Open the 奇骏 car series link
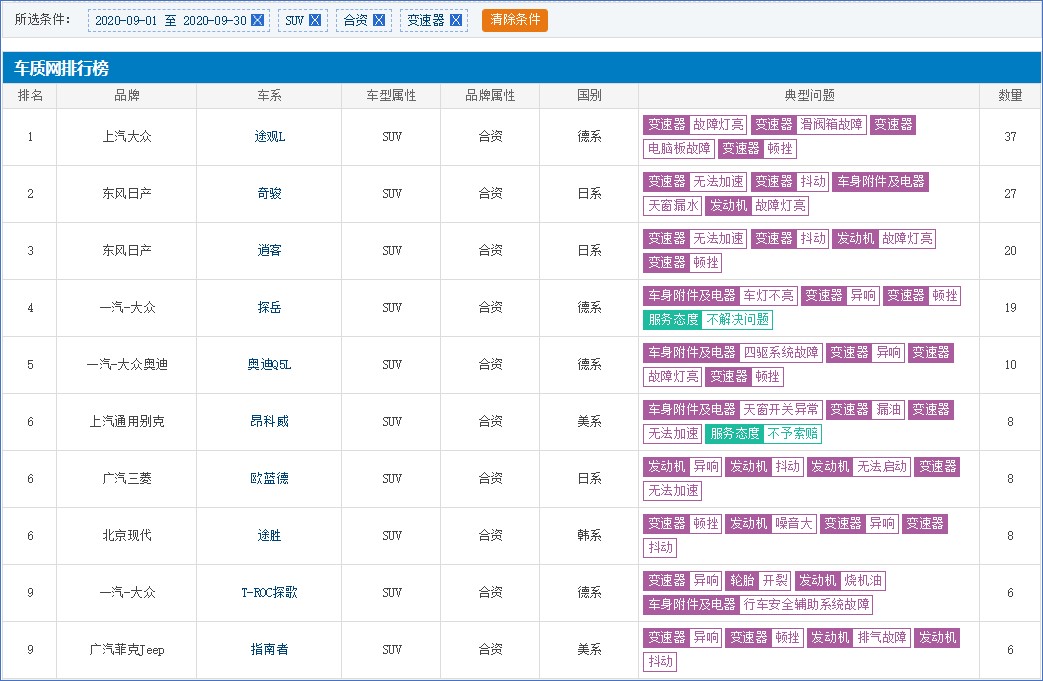Image resolution: width=1043 pixels, height=681 pixels. [x=269, y=194]
